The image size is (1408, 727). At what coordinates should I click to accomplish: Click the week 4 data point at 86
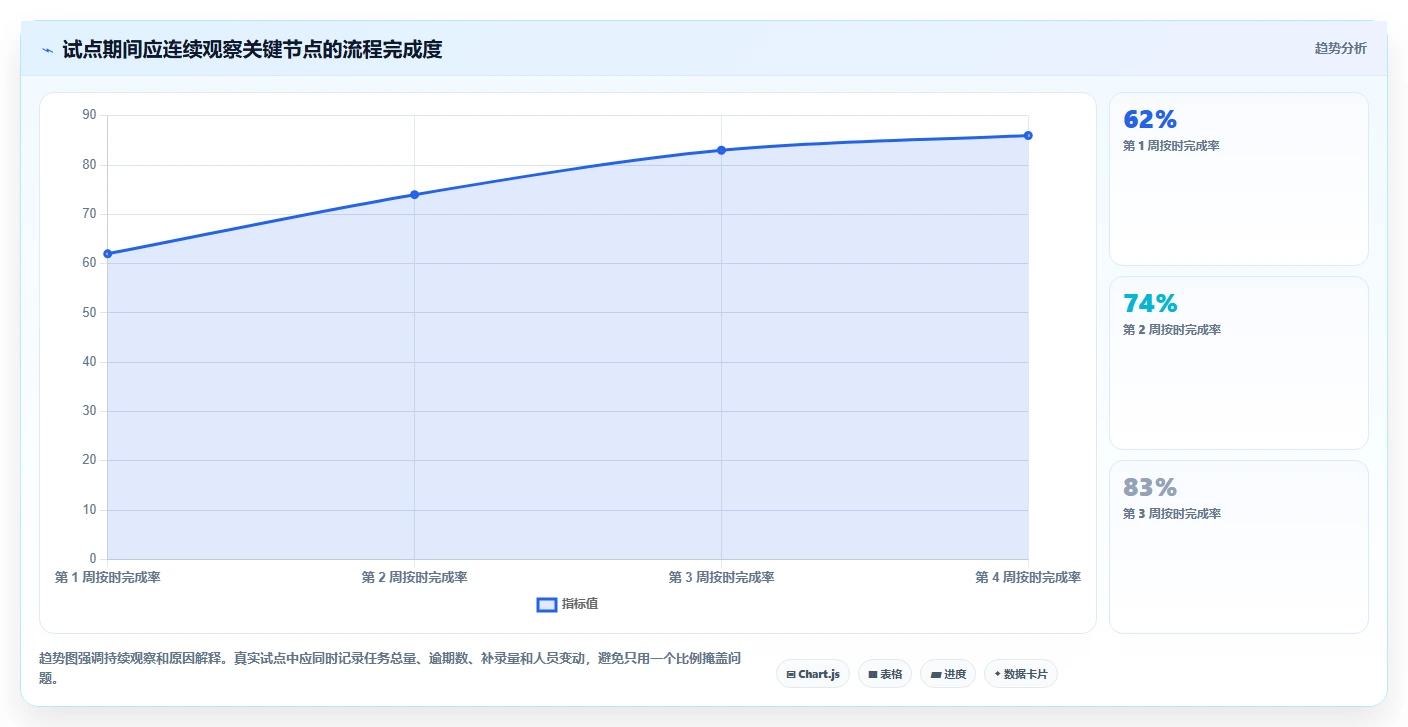tap(1028, 136)
